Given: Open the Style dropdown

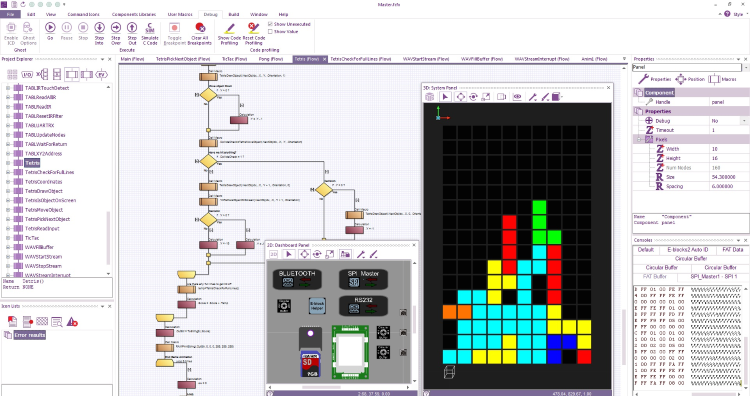Looking at the screenshot, I should [738, 14].
